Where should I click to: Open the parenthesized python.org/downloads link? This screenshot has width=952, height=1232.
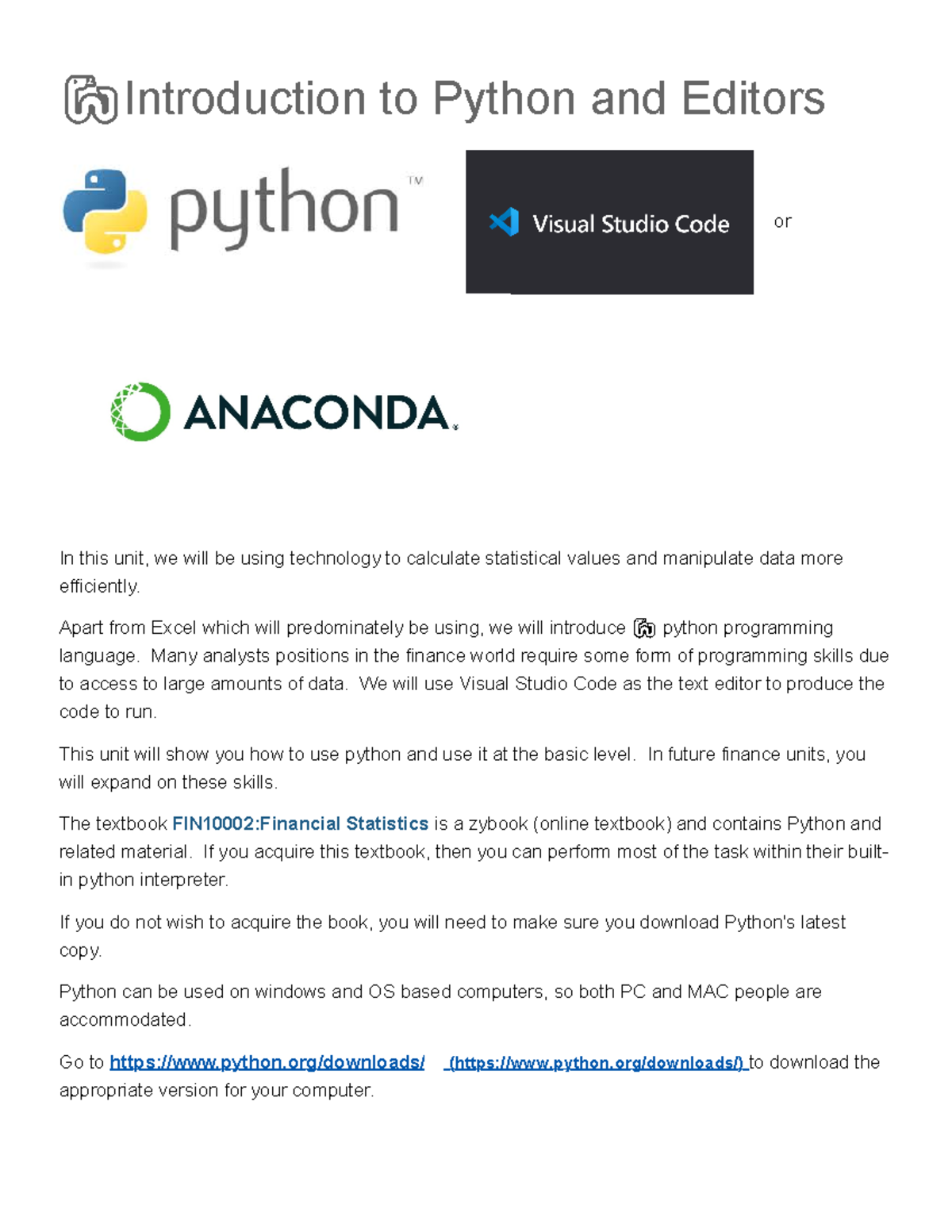pyautogui.click(x=597, y=1063)
